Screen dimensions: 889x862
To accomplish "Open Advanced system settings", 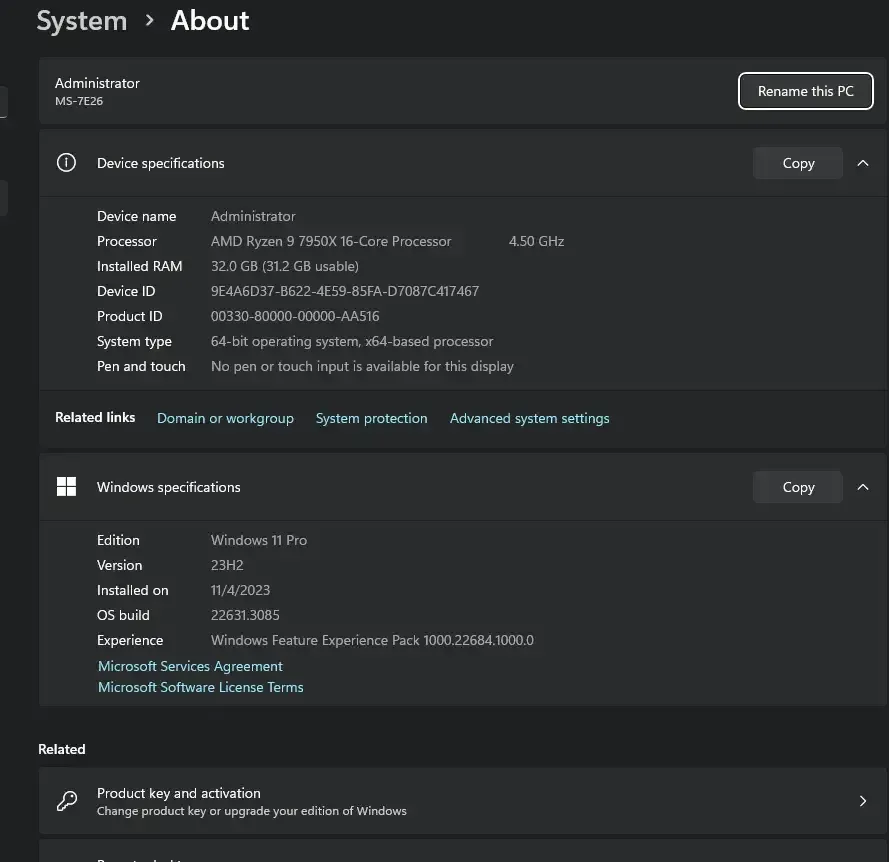I will point(529,418).
